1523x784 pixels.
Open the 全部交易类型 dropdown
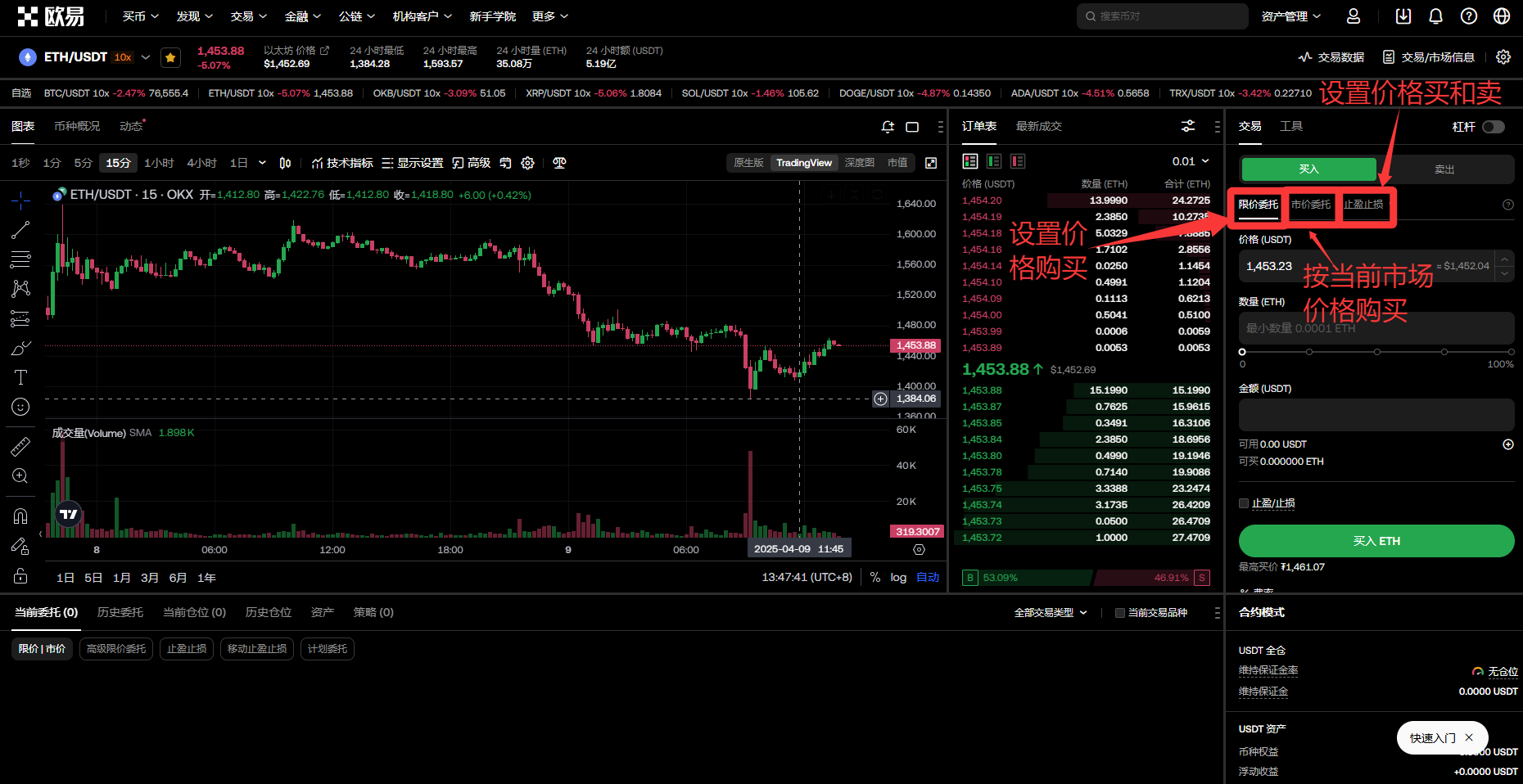tap(1051, 613)
